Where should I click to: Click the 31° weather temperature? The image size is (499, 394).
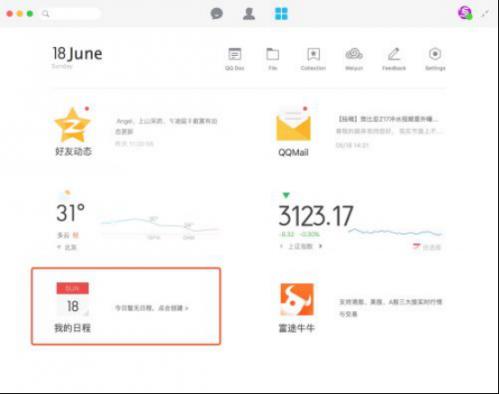click(70, 213)
